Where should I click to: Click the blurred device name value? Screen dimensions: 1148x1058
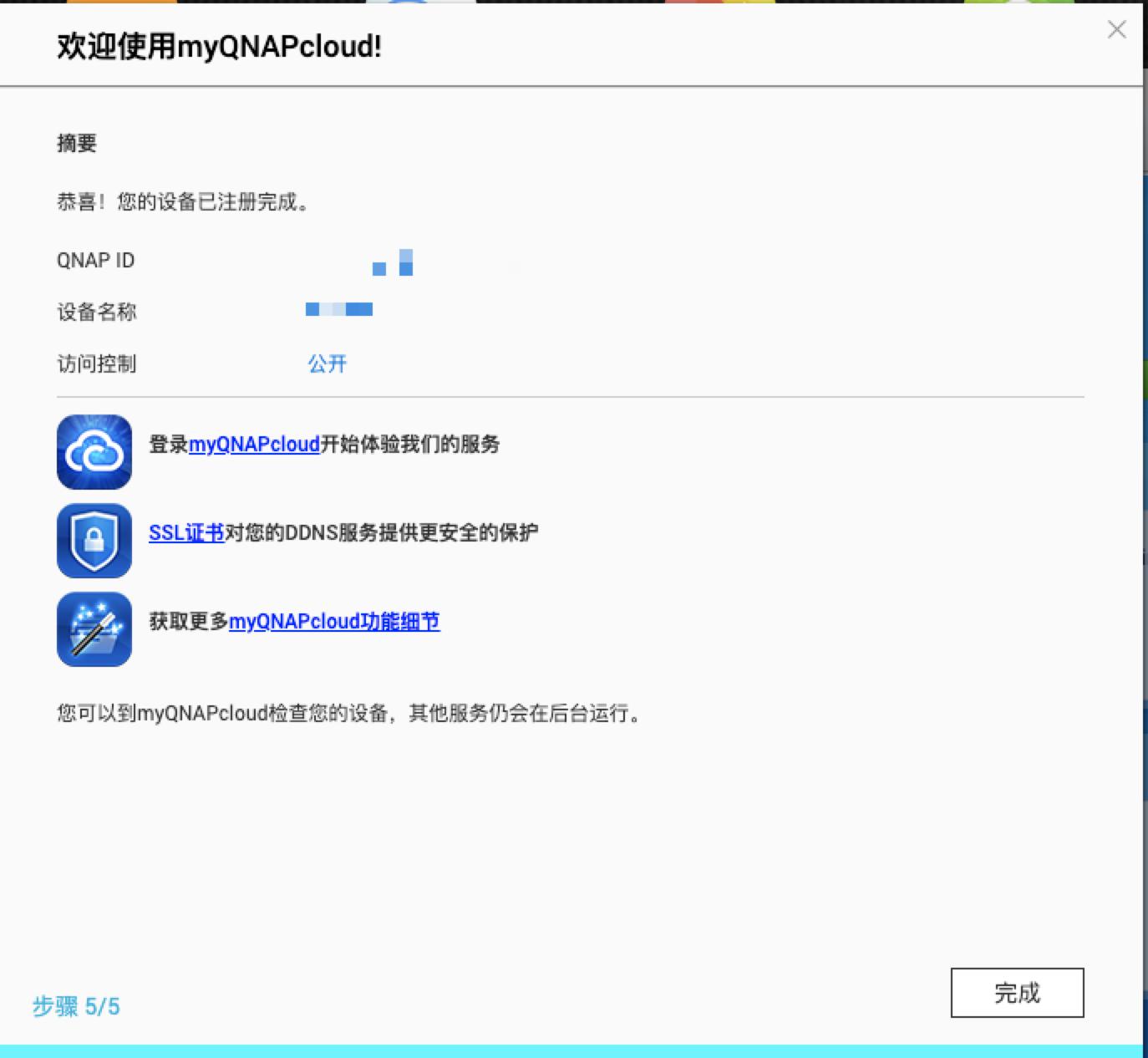[x=339, y=310]
